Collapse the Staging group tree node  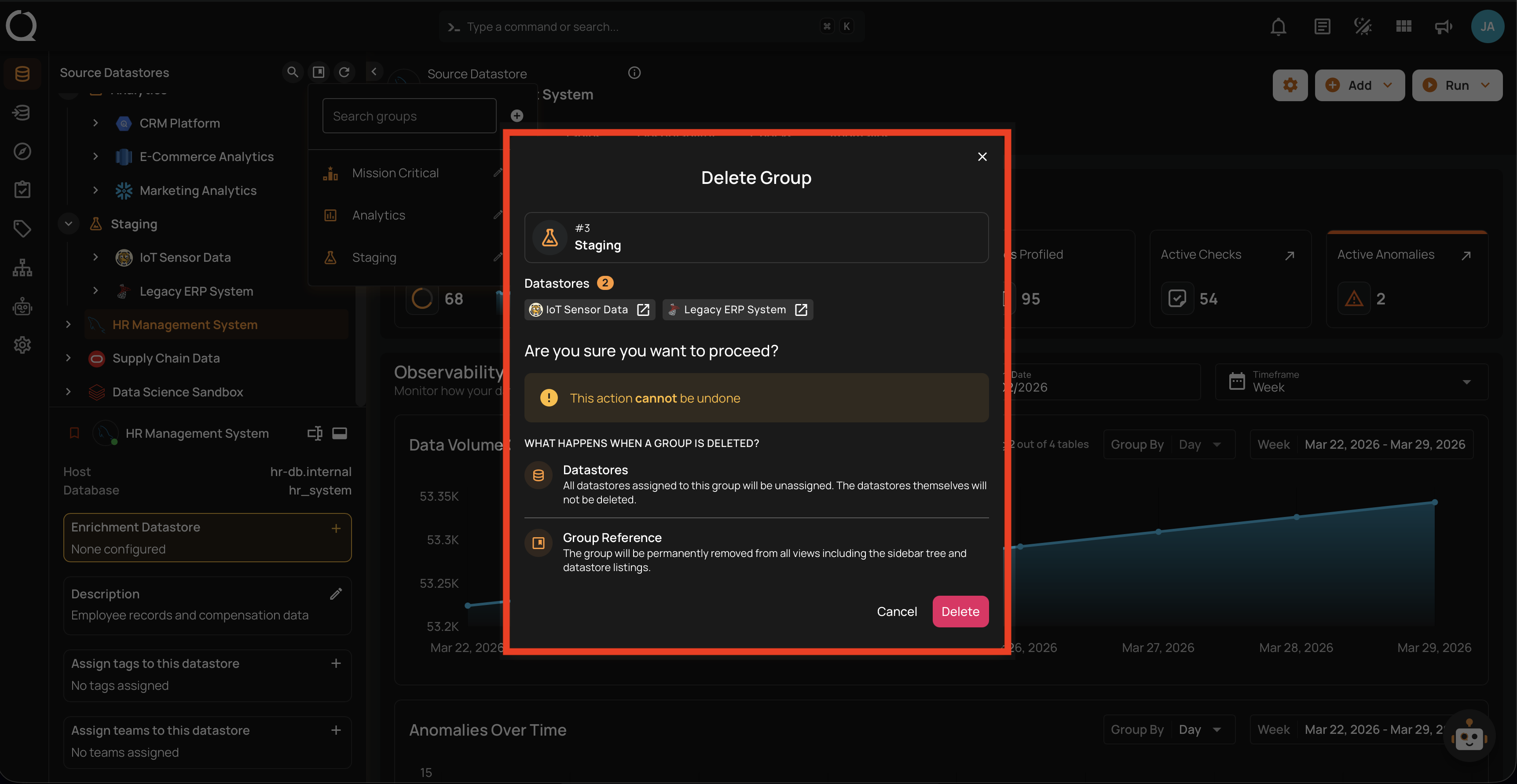pos(68,224)
